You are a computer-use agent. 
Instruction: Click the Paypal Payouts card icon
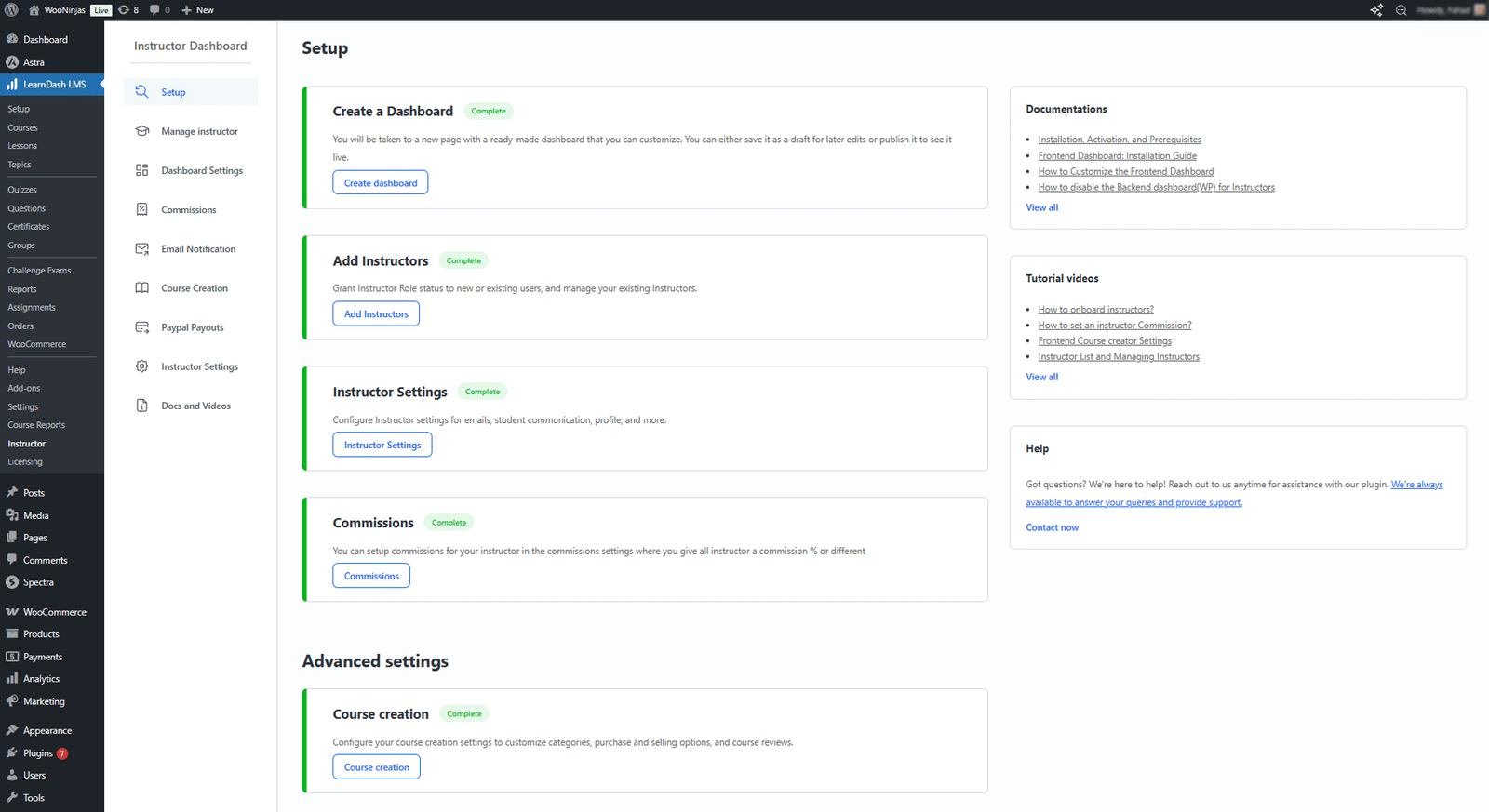coord(141,327)
